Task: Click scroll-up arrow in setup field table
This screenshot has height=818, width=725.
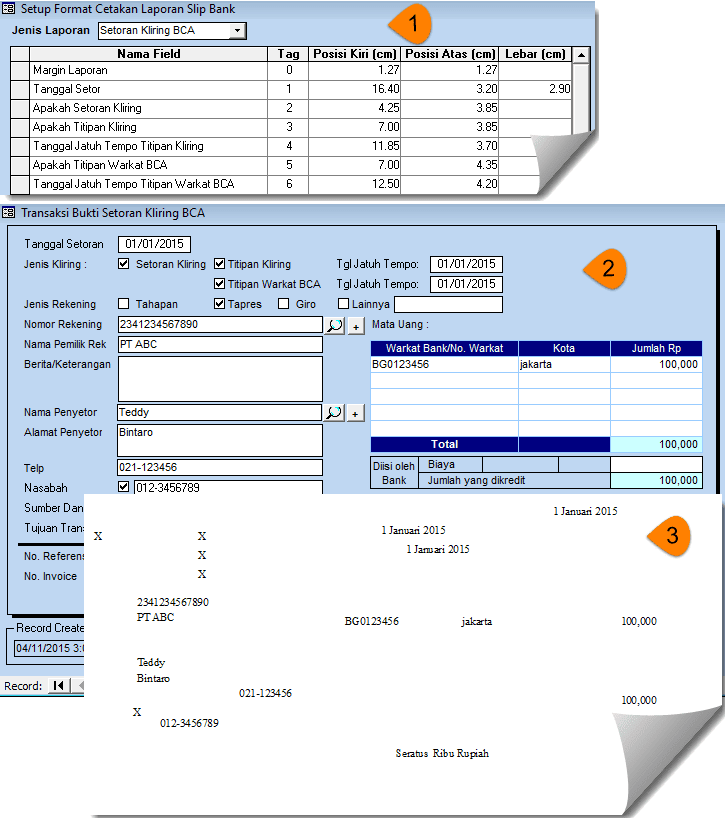Action: 581,55
